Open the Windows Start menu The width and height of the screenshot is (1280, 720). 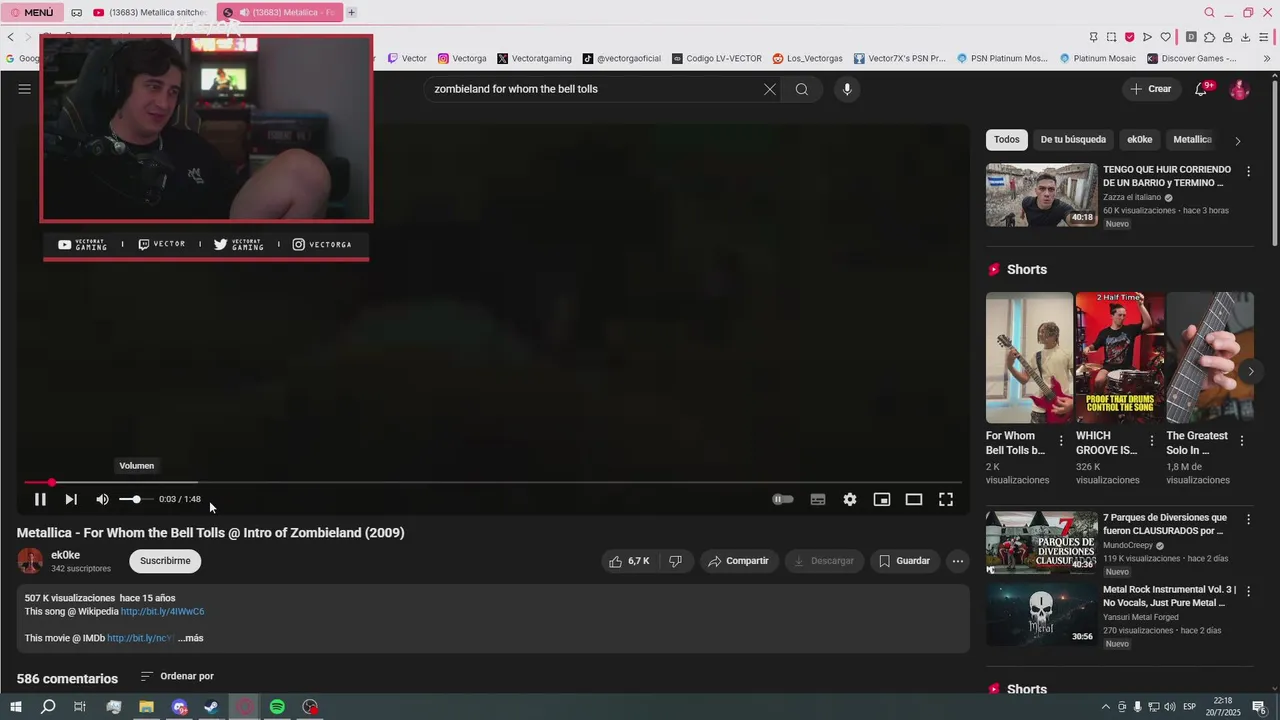[x=15, y=707]
